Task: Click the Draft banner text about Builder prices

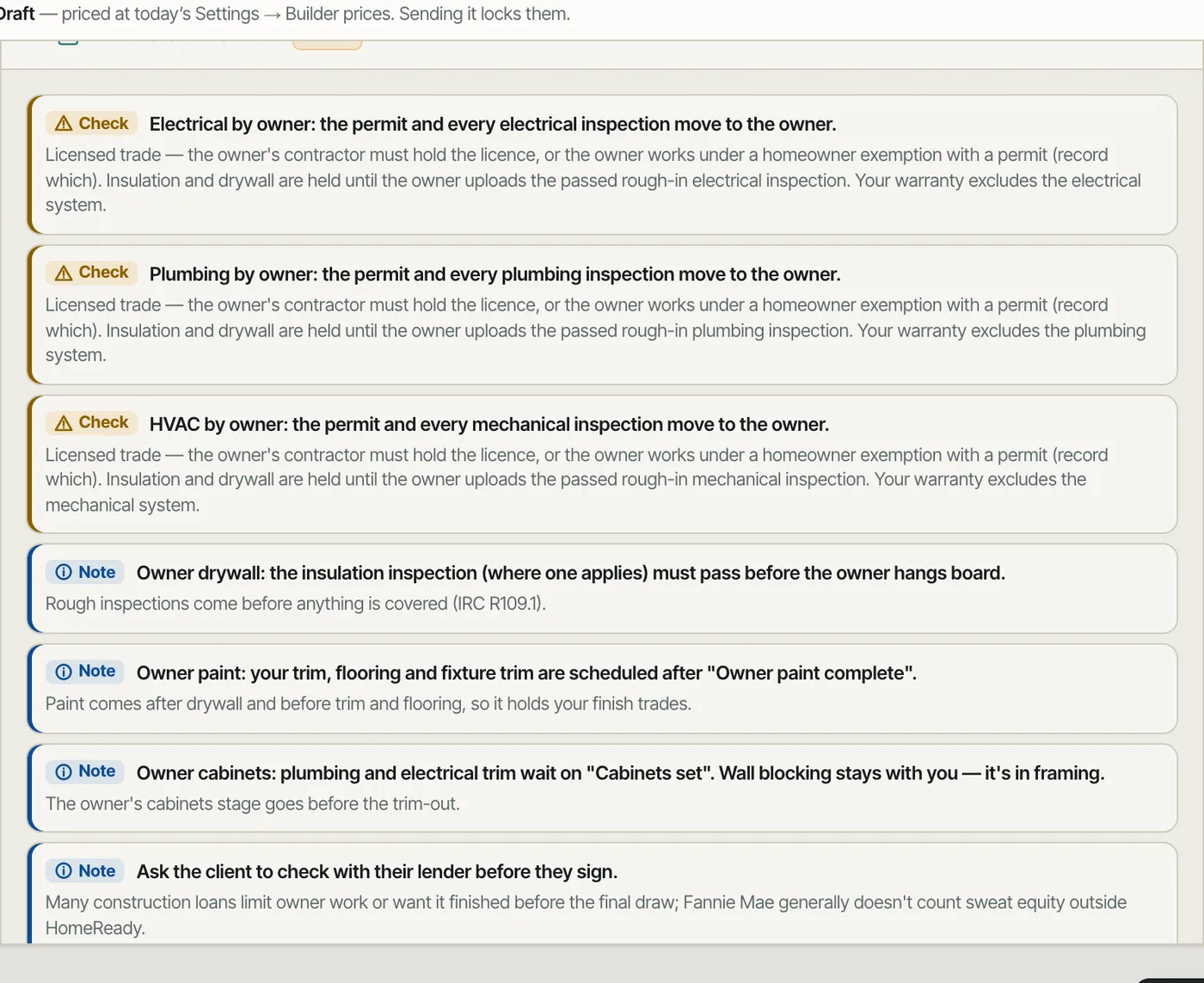Action: tap(285, 14)
